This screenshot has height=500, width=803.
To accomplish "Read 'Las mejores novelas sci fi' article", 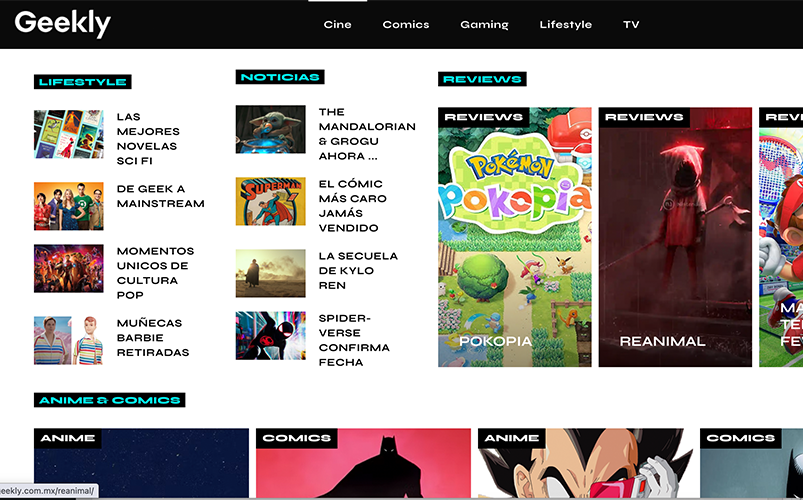I will click(148, 139).
